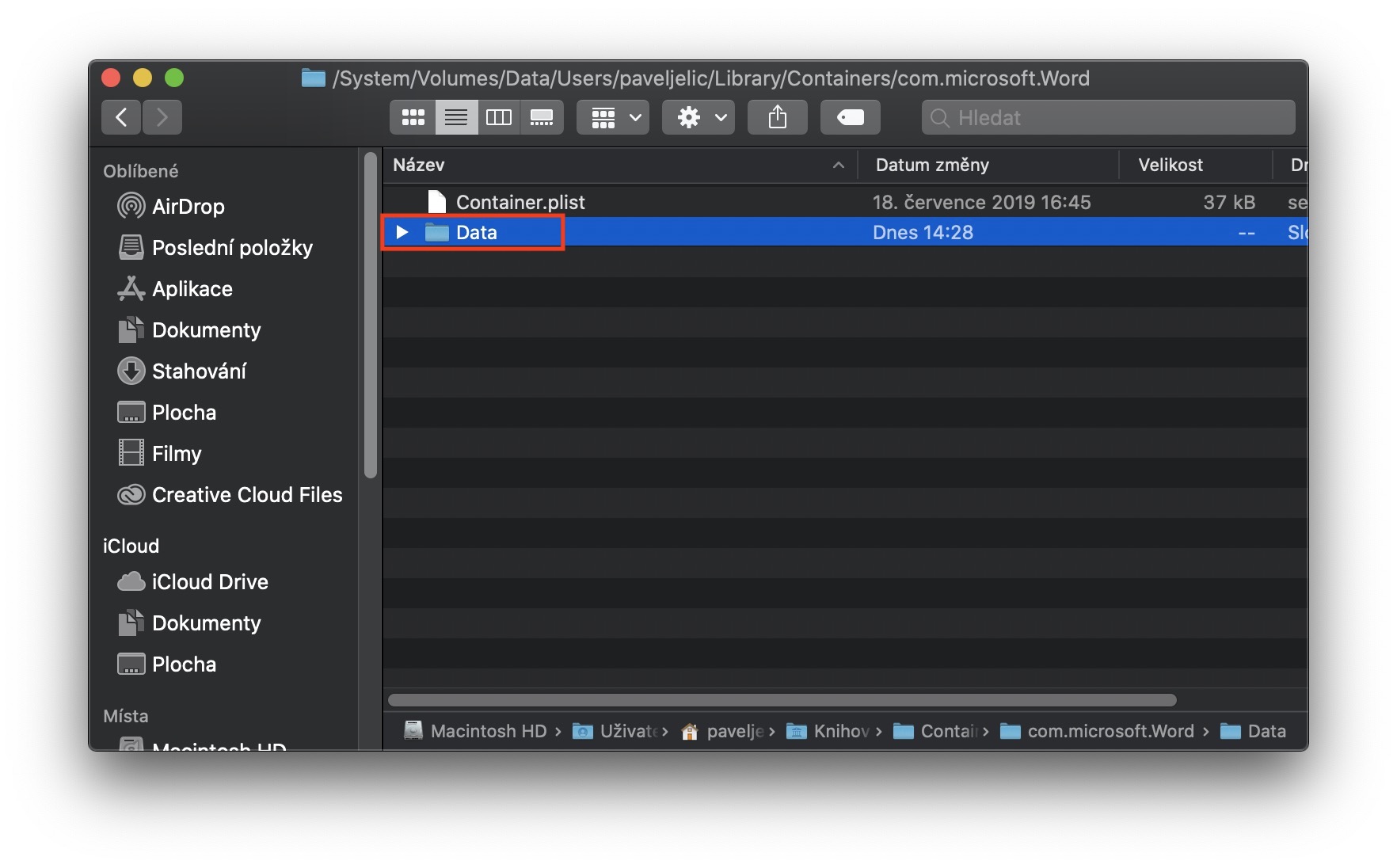Switch to column view
Image resolution: width=1397 pixels, height=868 pixels.
click(499, 117)
